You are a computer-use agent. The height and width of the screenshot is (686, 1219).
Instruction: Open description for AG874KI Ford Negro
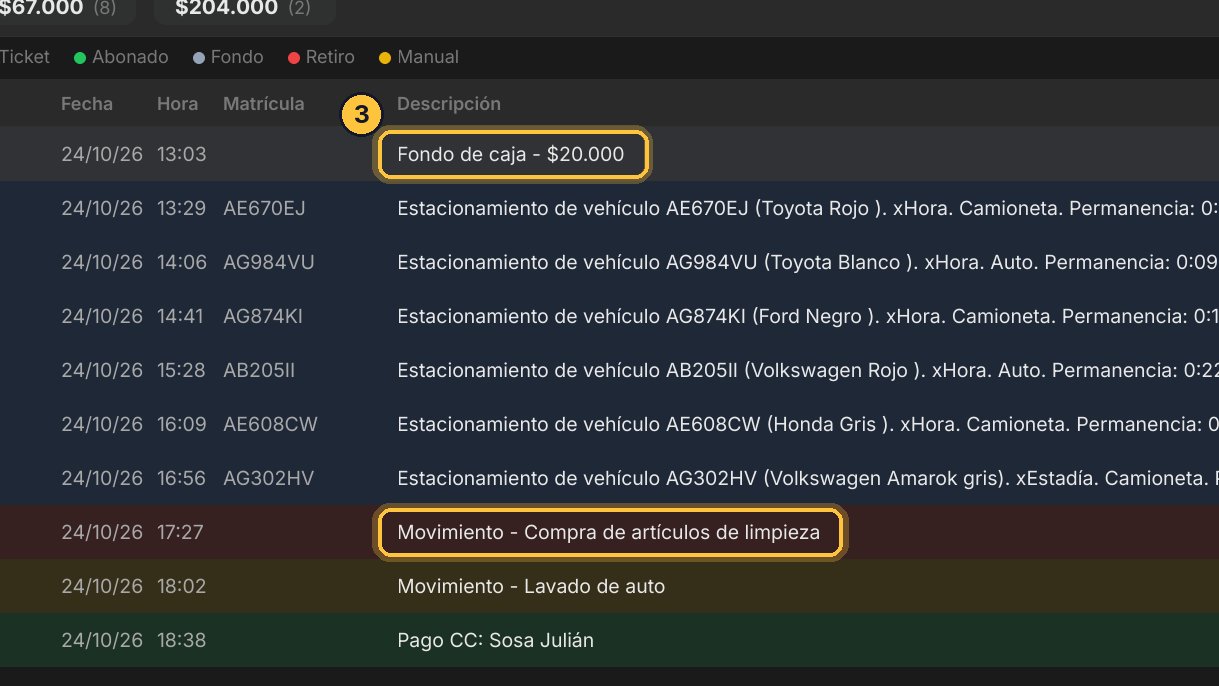(x=808, y=316)
